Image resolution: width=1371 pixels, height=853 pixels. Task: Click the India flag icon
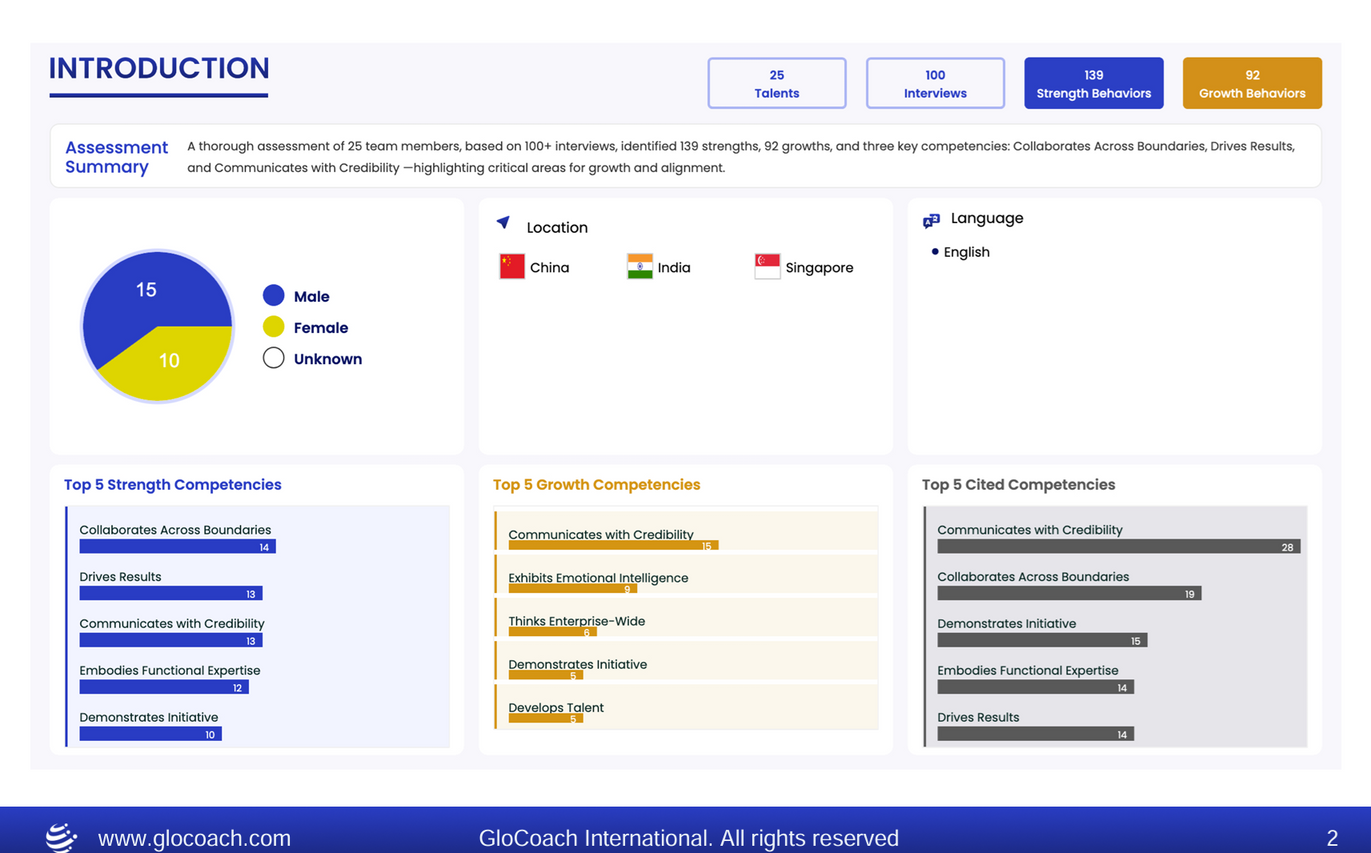640,267
